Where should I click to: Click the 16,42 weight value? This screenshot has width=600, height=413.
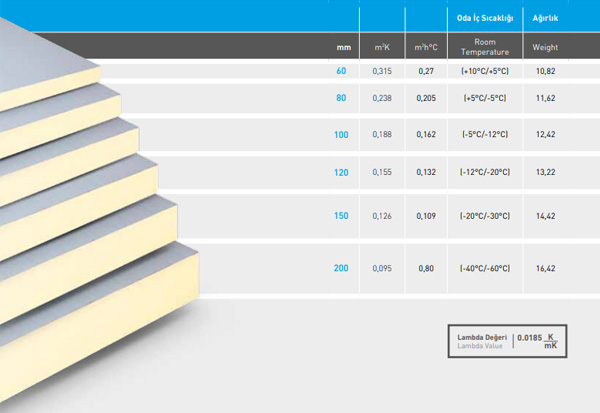coord(545,267)
